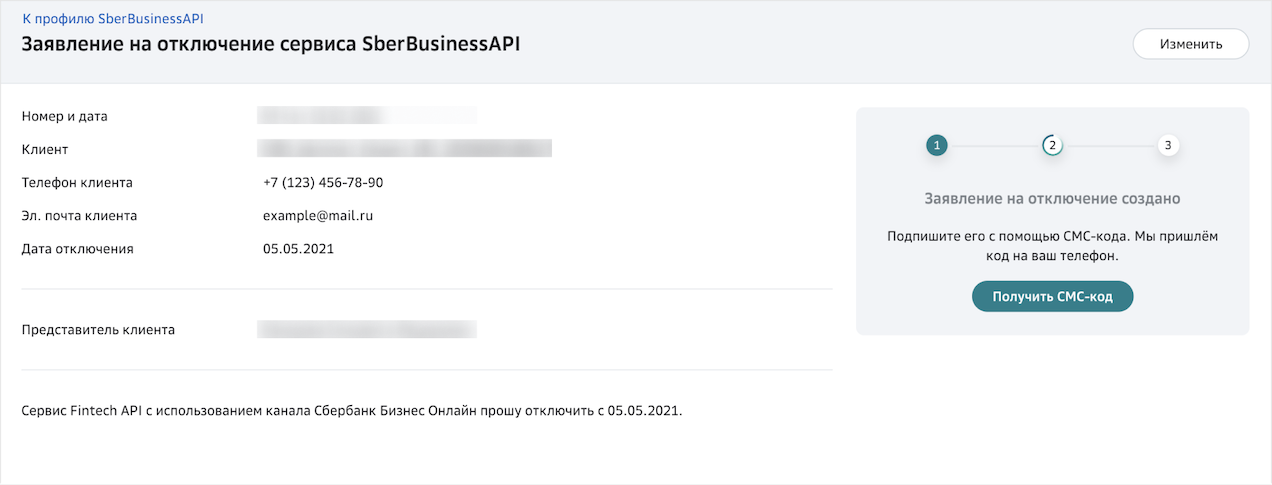The width and height of the screenshot is (1272, 485).
Task: Click the blurred Клиент name value
Action: pos(405,149)
